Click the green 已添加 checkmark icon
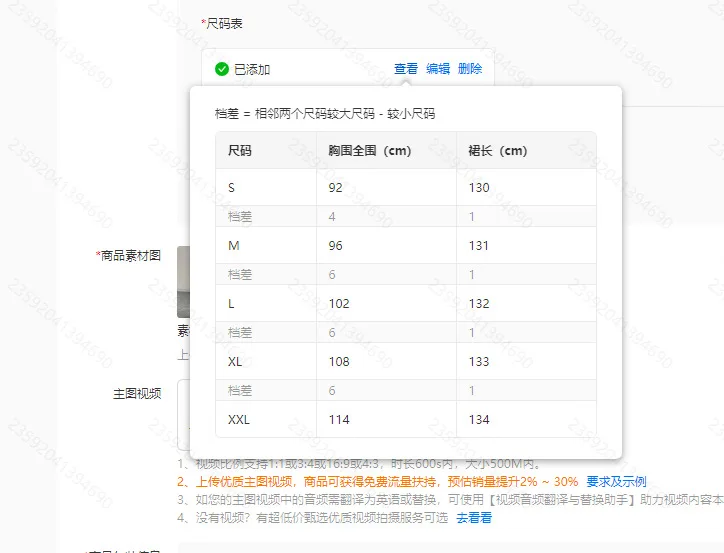 coord(222,69)
